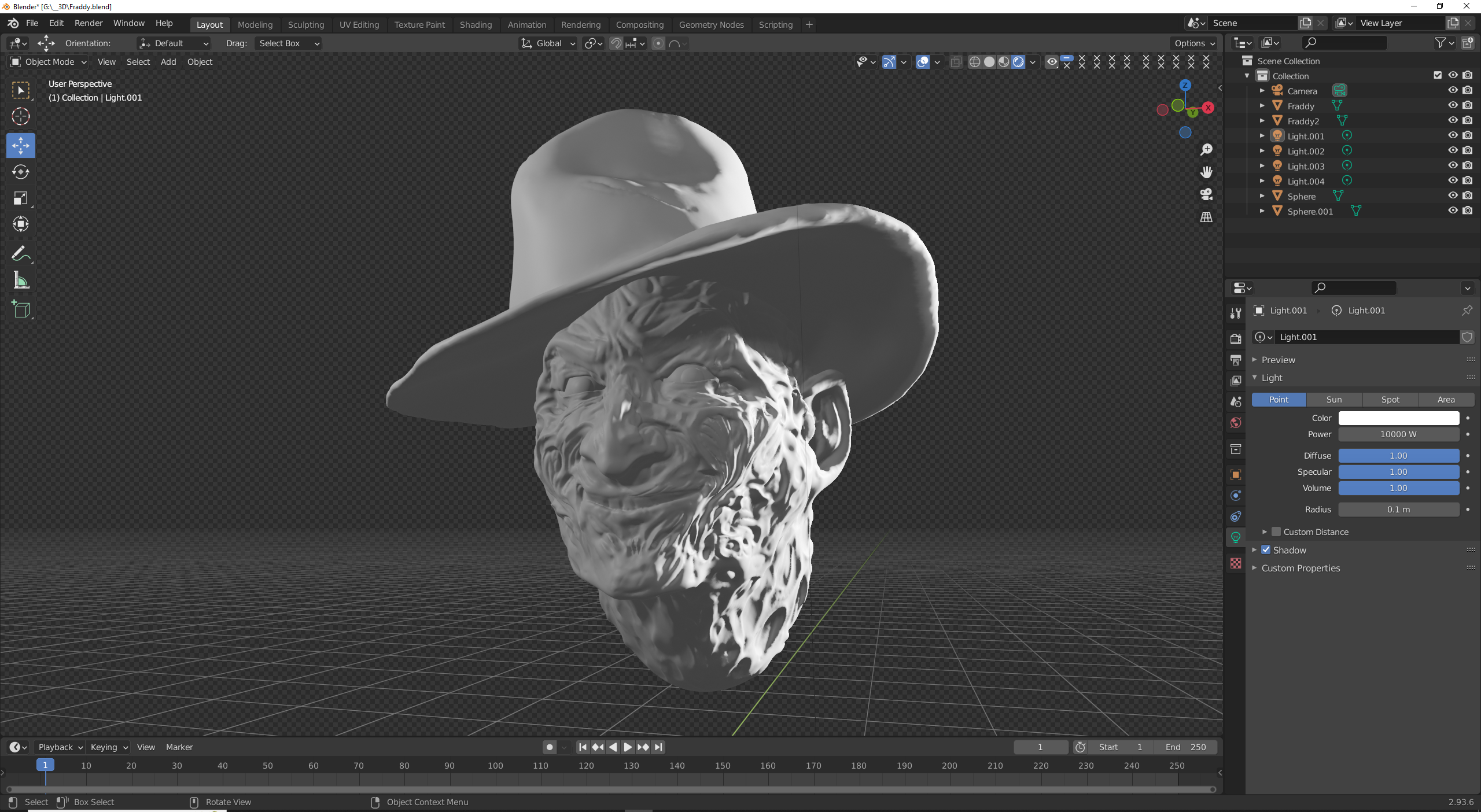Open the Object Mode dropdown

(49, 62)
